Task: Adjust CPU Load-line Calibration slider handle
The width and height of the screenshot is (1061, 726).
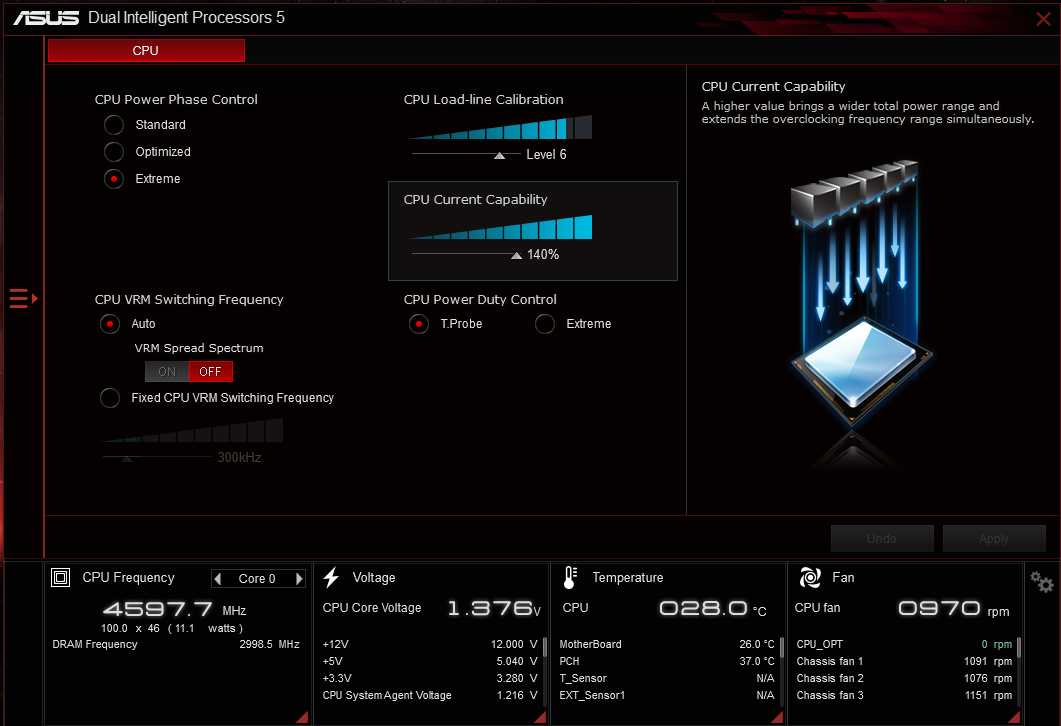Action: [x=499, y=156]
